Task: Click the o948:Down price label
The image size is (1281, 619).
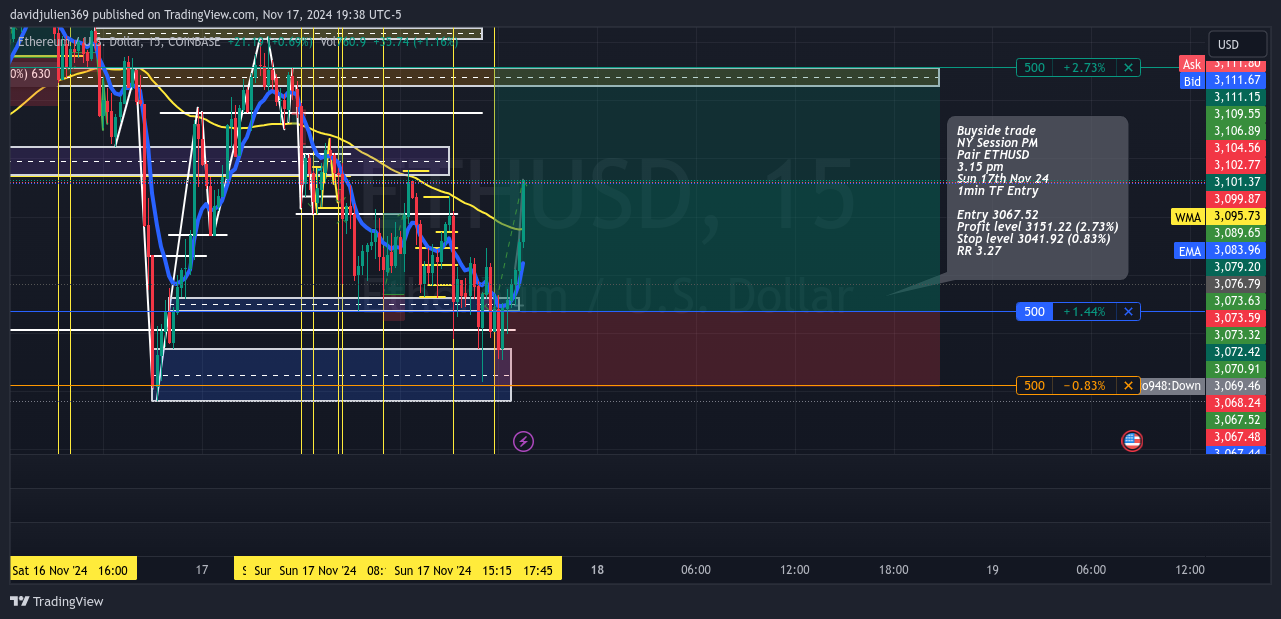Action: click(x=1172, y=386)
